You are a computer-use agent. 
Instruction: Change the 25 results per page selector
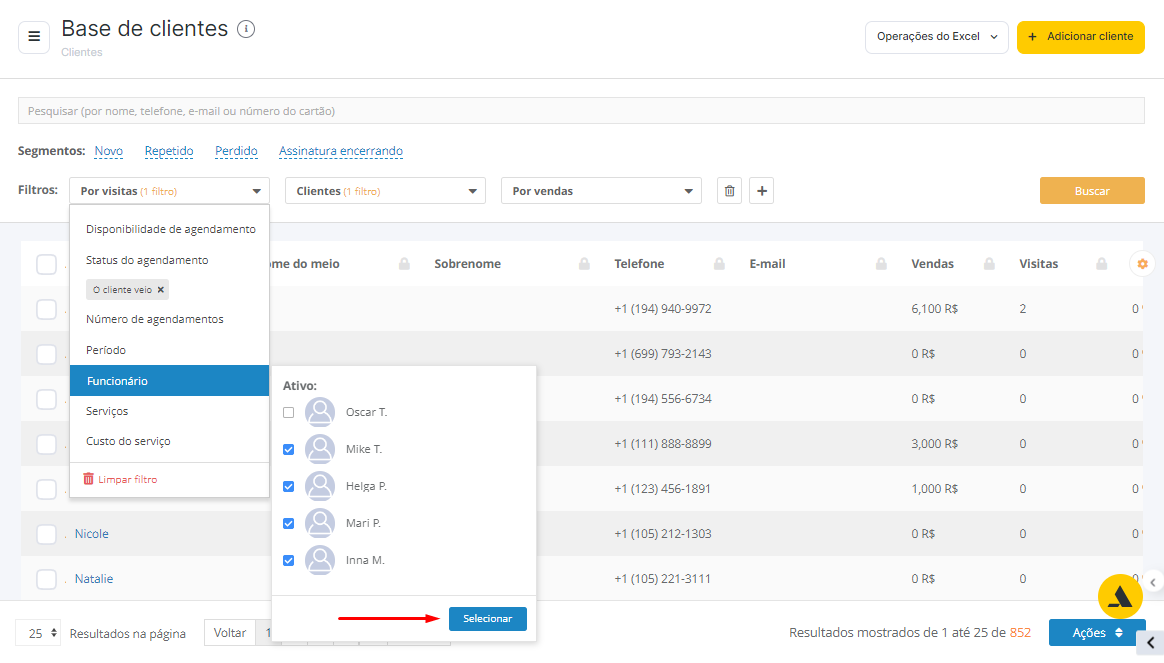(38, 633)
